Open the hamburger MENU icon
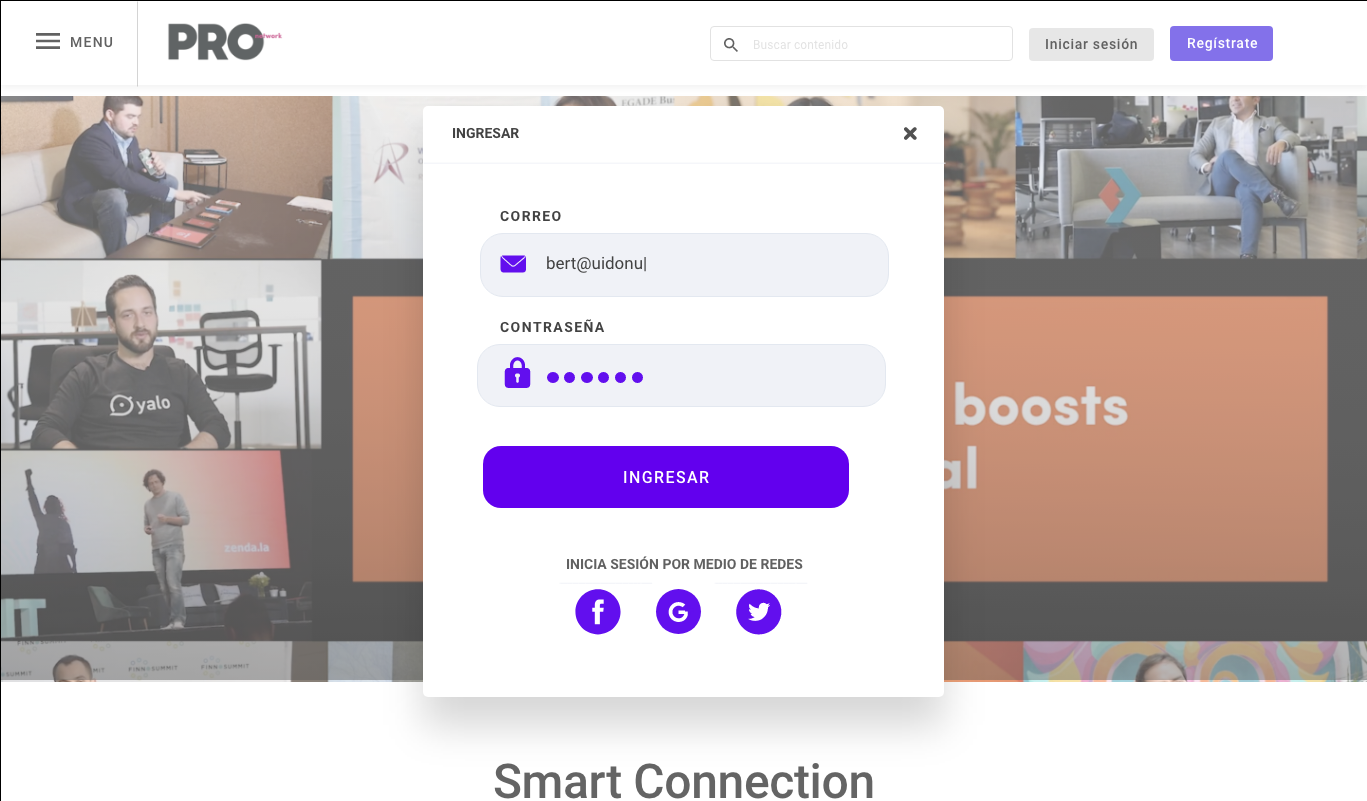1367x801 pixels. 48,42
